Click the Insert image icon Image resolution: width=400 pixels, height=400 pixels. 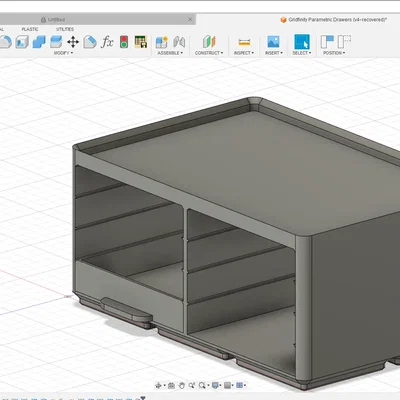[x=273, y=42]
